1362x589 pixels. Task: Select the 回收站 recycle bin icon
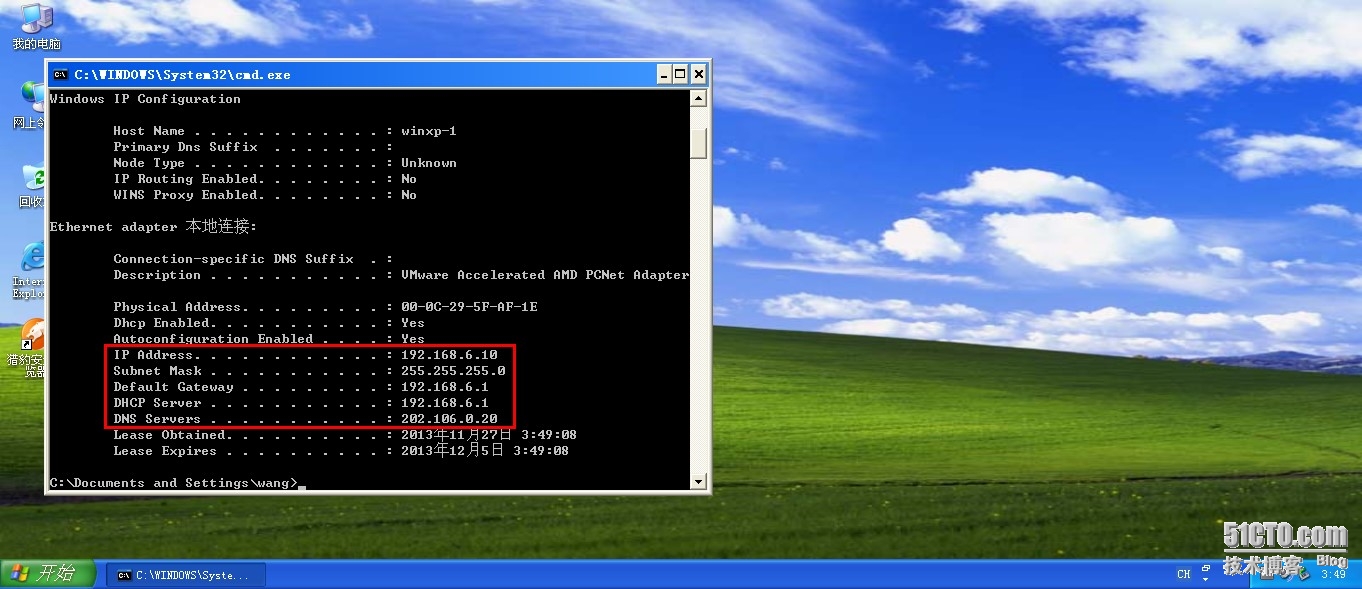point(33,185)
